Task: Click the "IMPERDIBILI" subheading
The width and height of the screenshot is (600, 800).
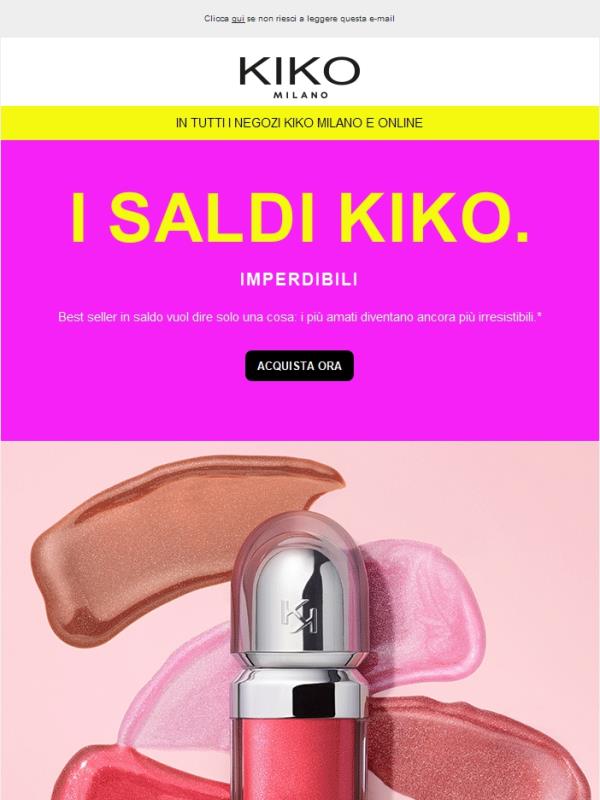Action: (x=299, y=280)
